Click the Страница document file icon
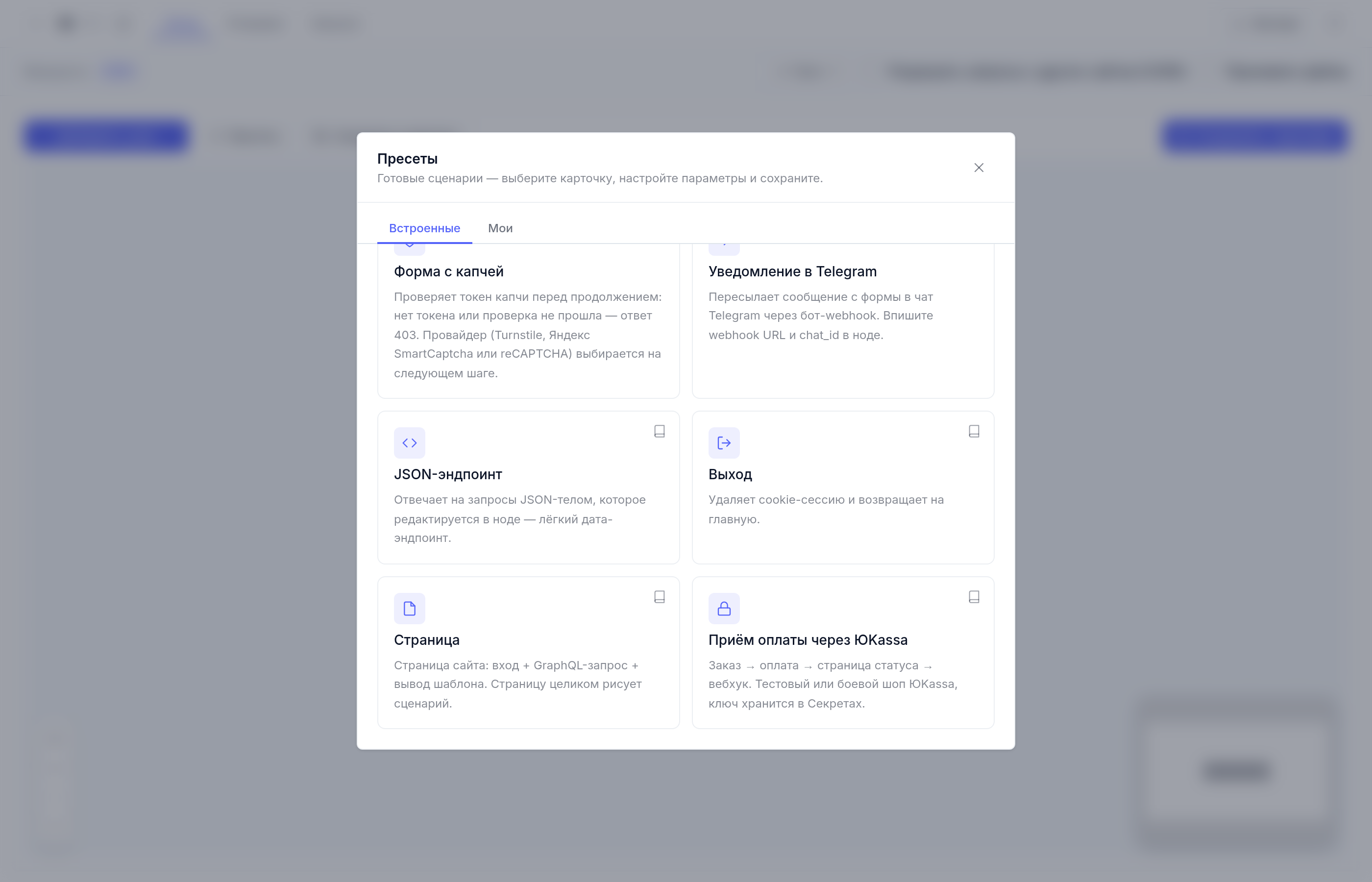This screenshot has height=882, width=1372. click(410, 608)
